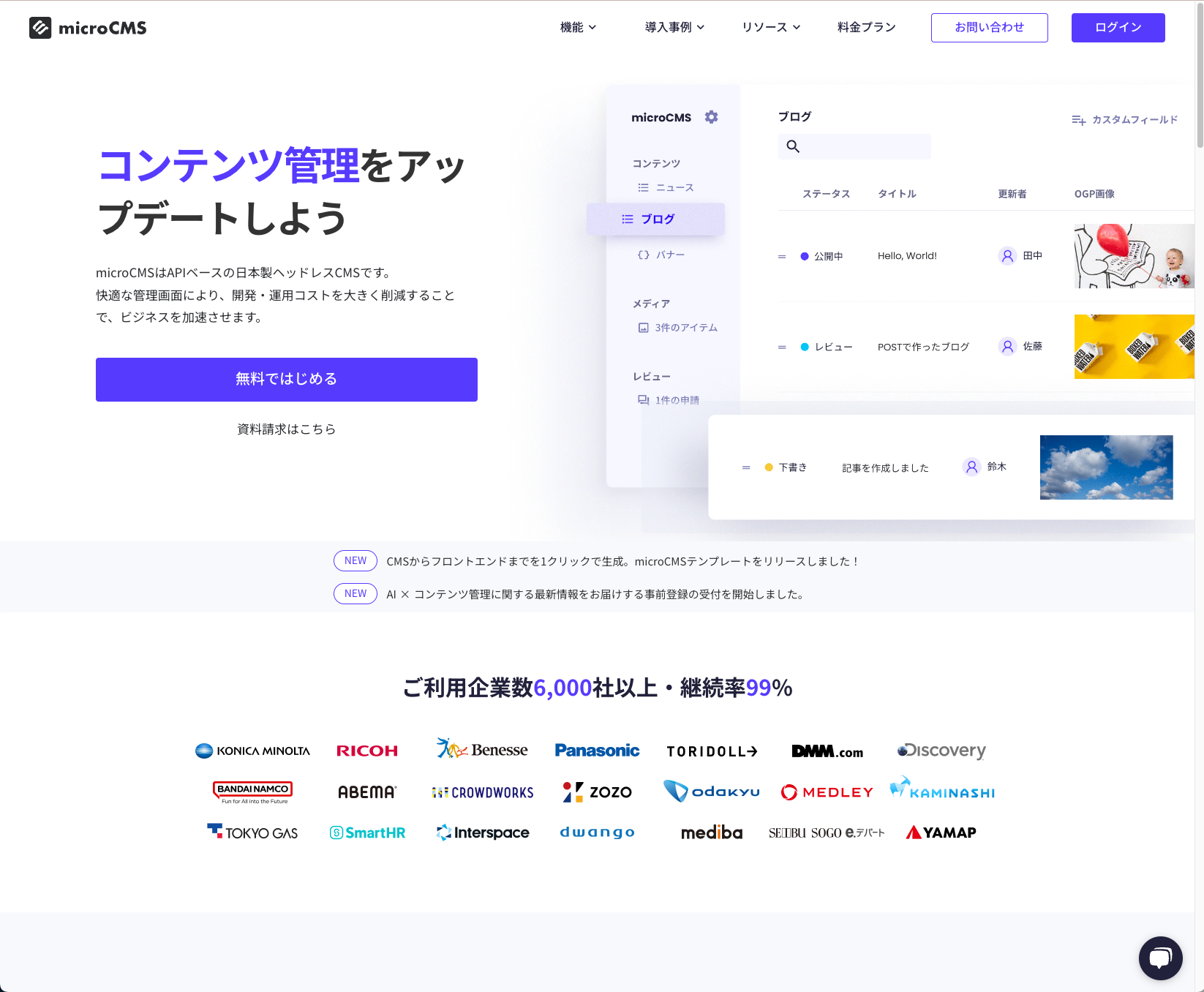
Task: Click the yellow 下書き status dot
Action: click(767, 467)
